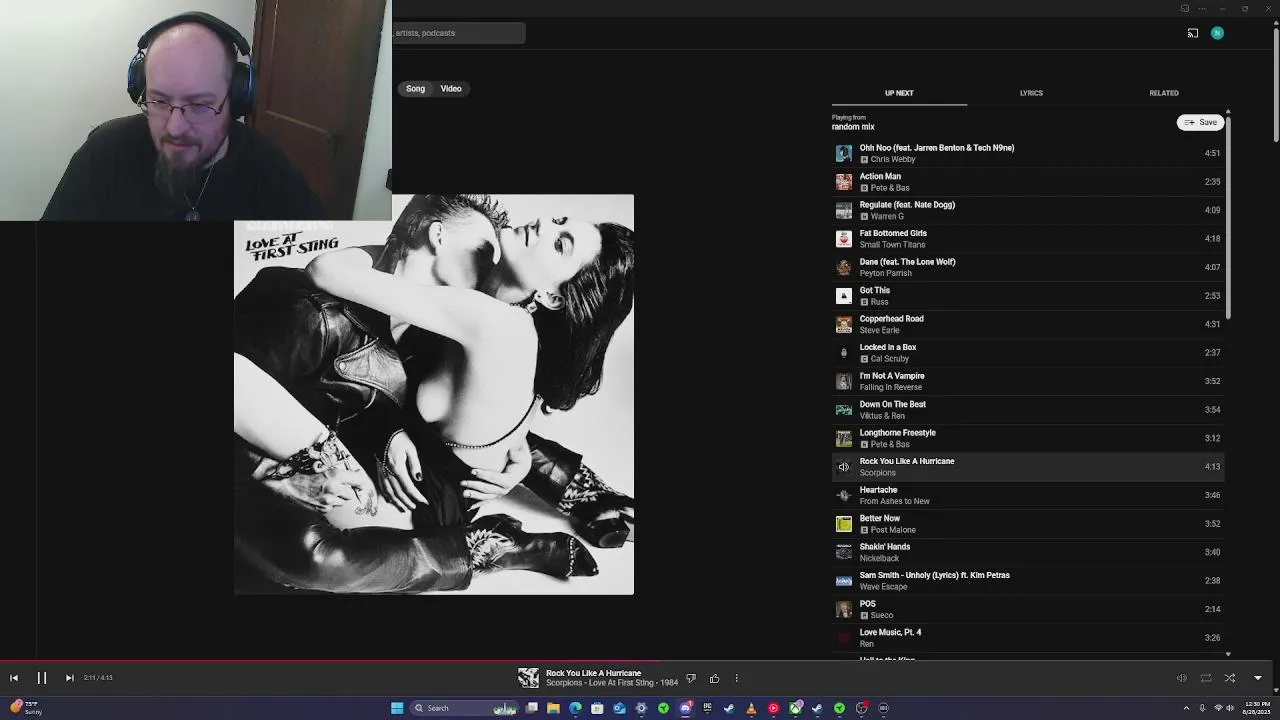1280x720 pixels.
Task: Pause the current song
Action: pyautogui.click(x=42, y=678)
